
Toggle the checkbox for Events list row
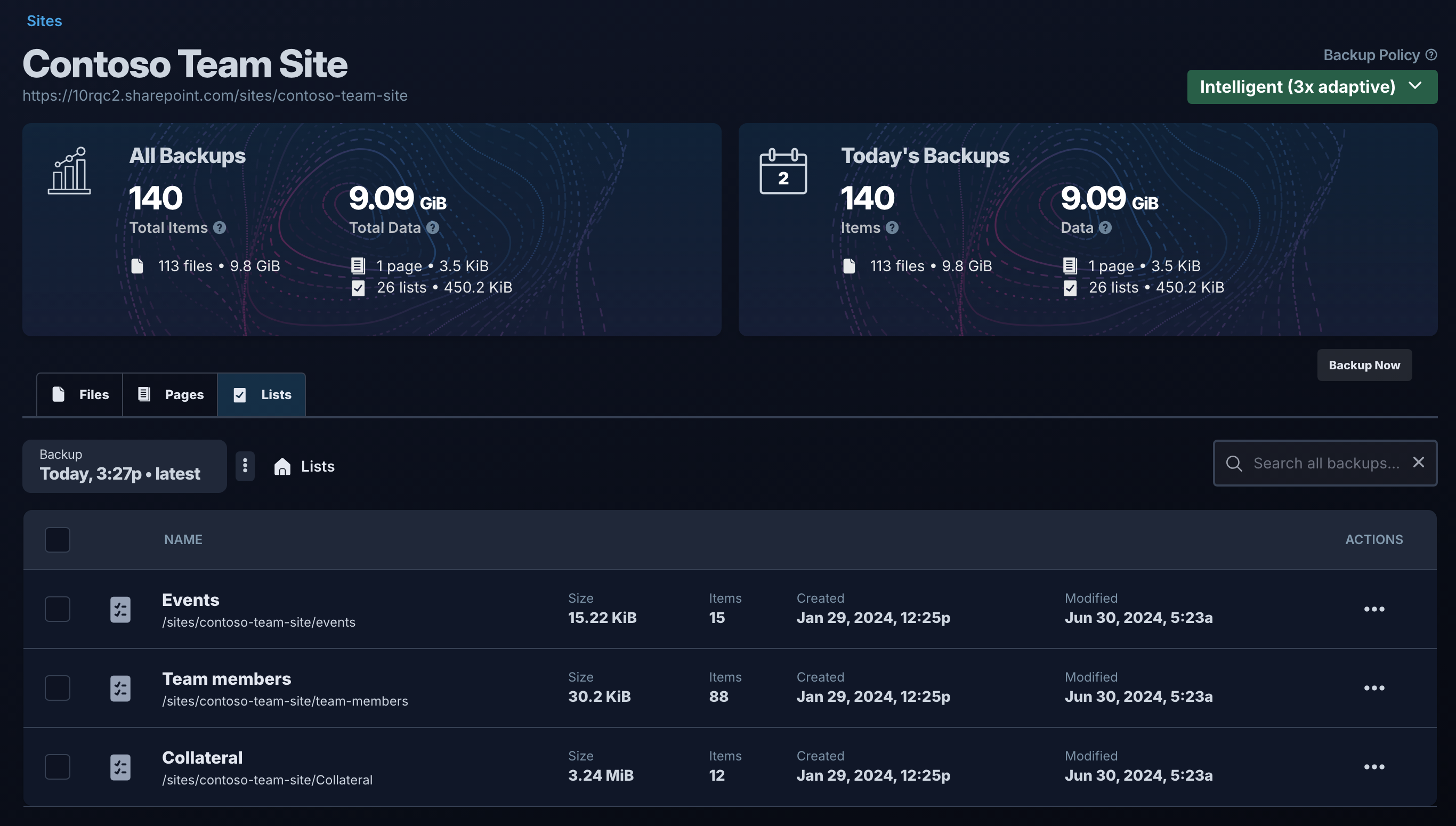[57, 609]
